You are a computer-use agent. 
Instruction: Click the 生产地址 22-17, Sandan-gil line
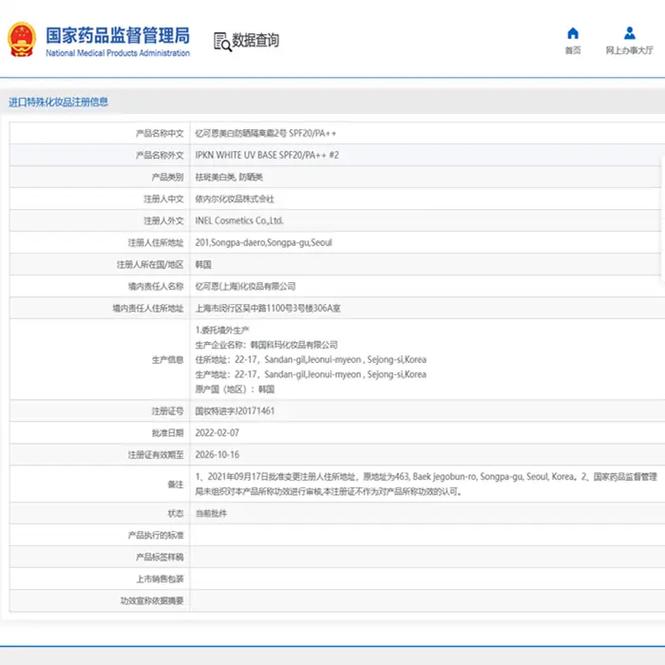(x=310, y=374)
